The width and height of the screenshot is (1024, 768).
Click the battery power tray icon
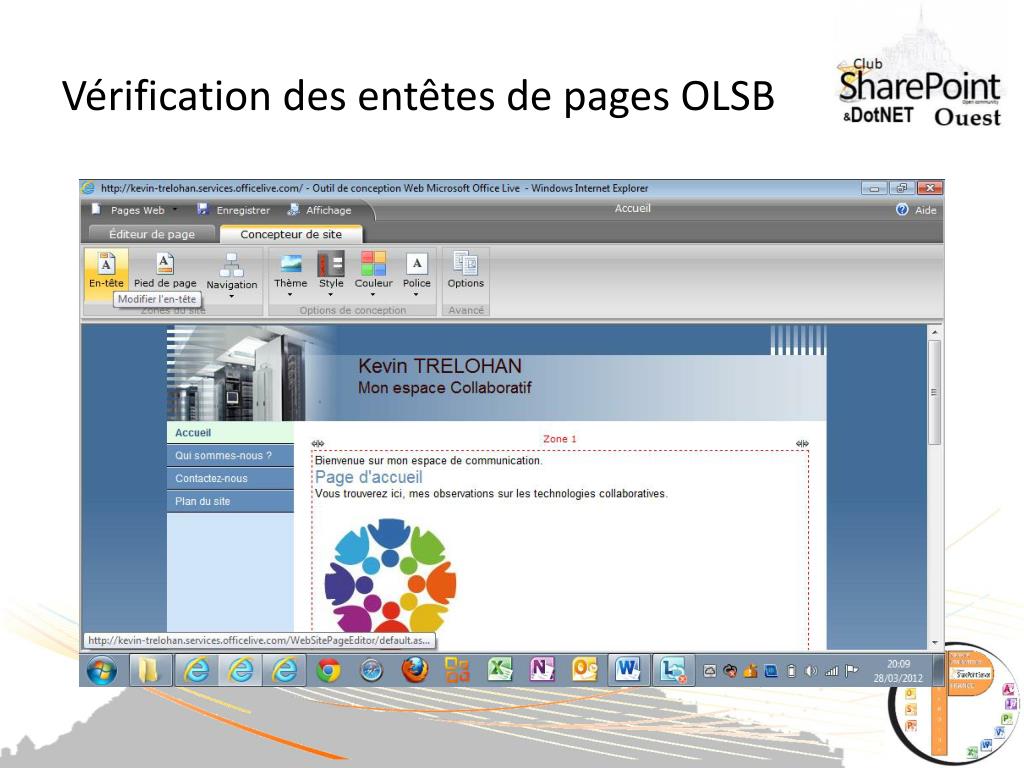click(792, 671)
